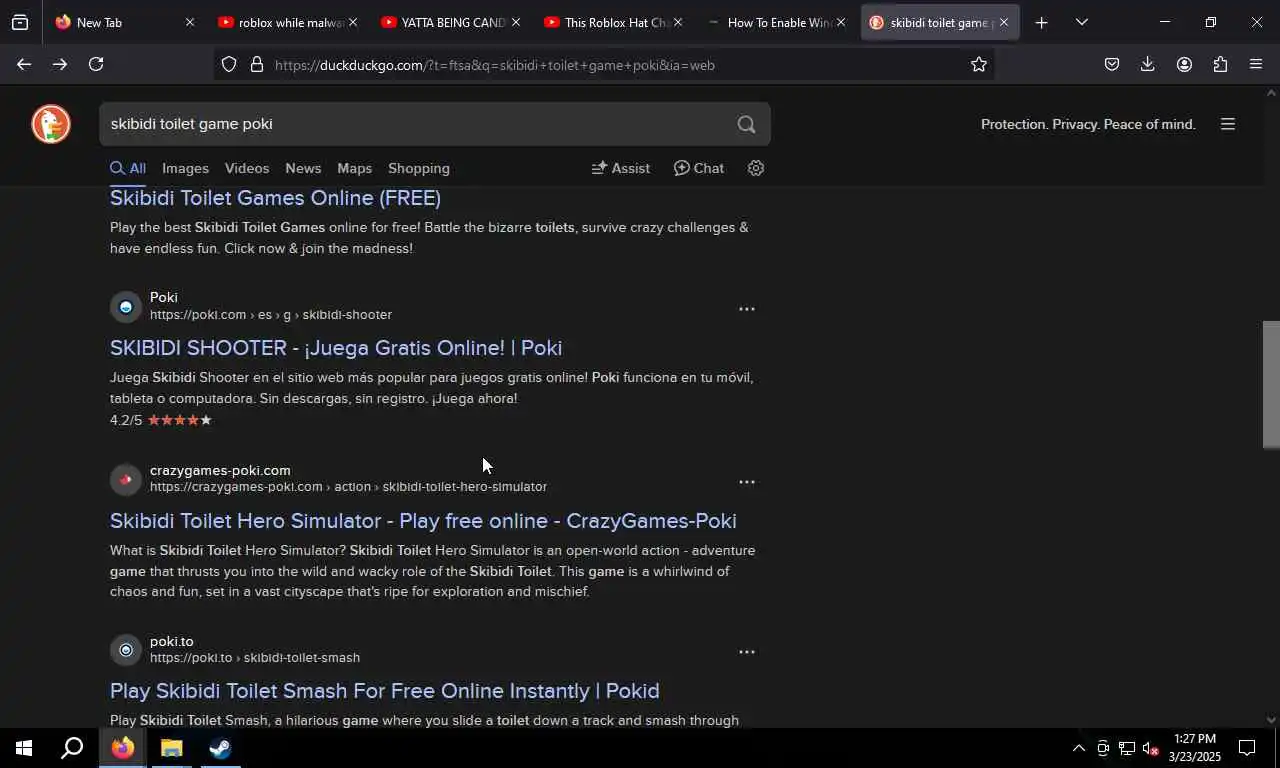The height and width of the screenshot is (768, 1280).
Task: Open Pocket save icon in toolbar
Action: tap(1111, 64)
